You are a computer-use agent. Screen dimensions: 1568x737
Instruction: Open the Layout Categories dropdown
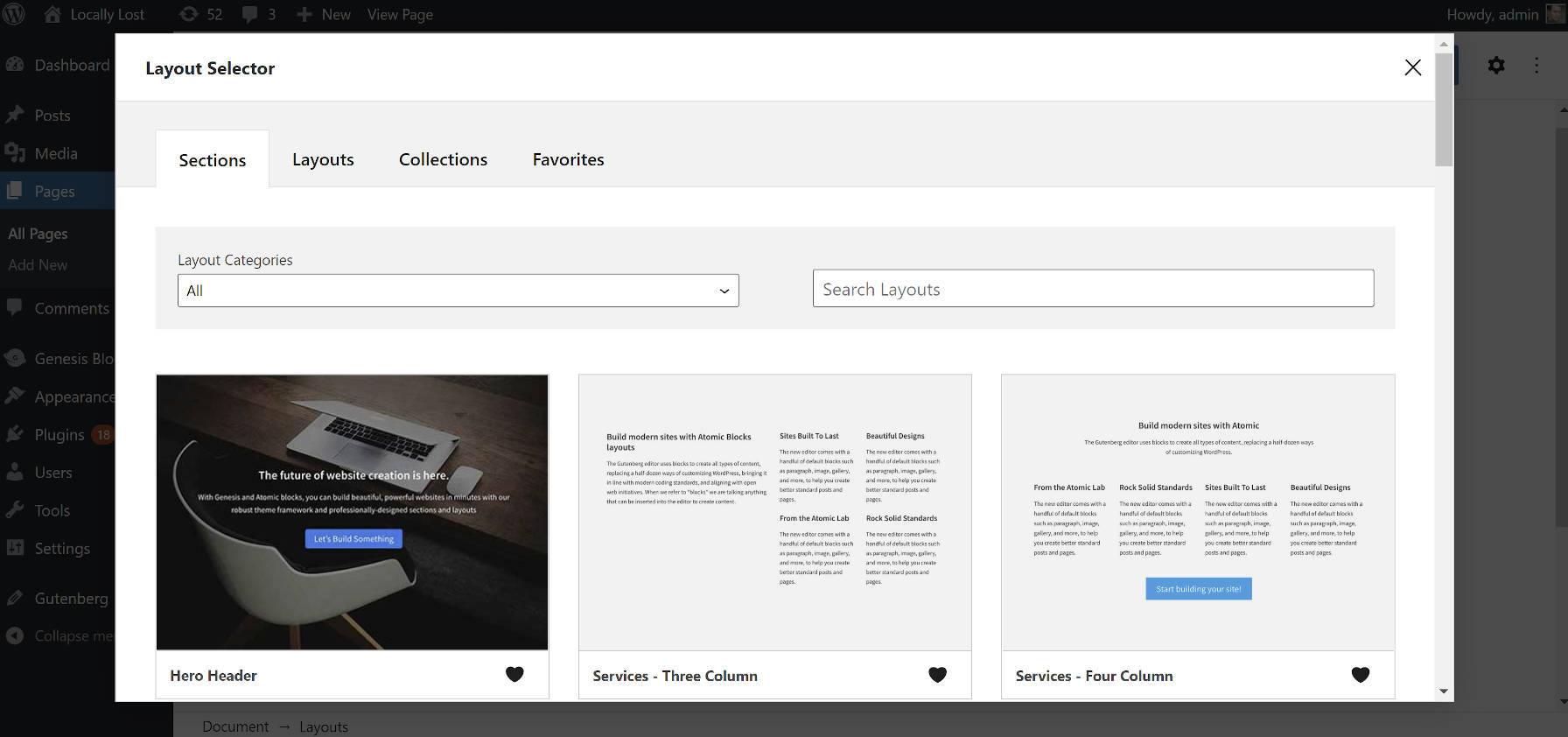tap(458, 291)
